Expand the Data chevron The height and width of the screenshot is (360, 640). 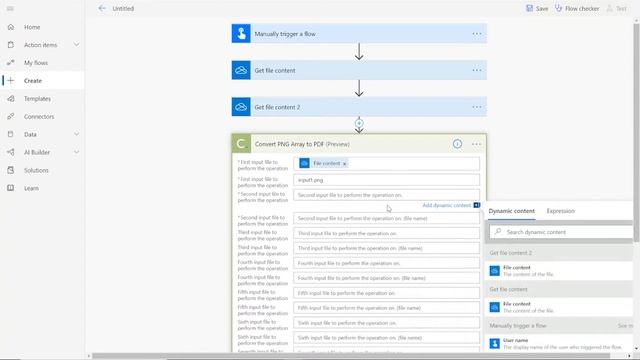coord(76,134)
